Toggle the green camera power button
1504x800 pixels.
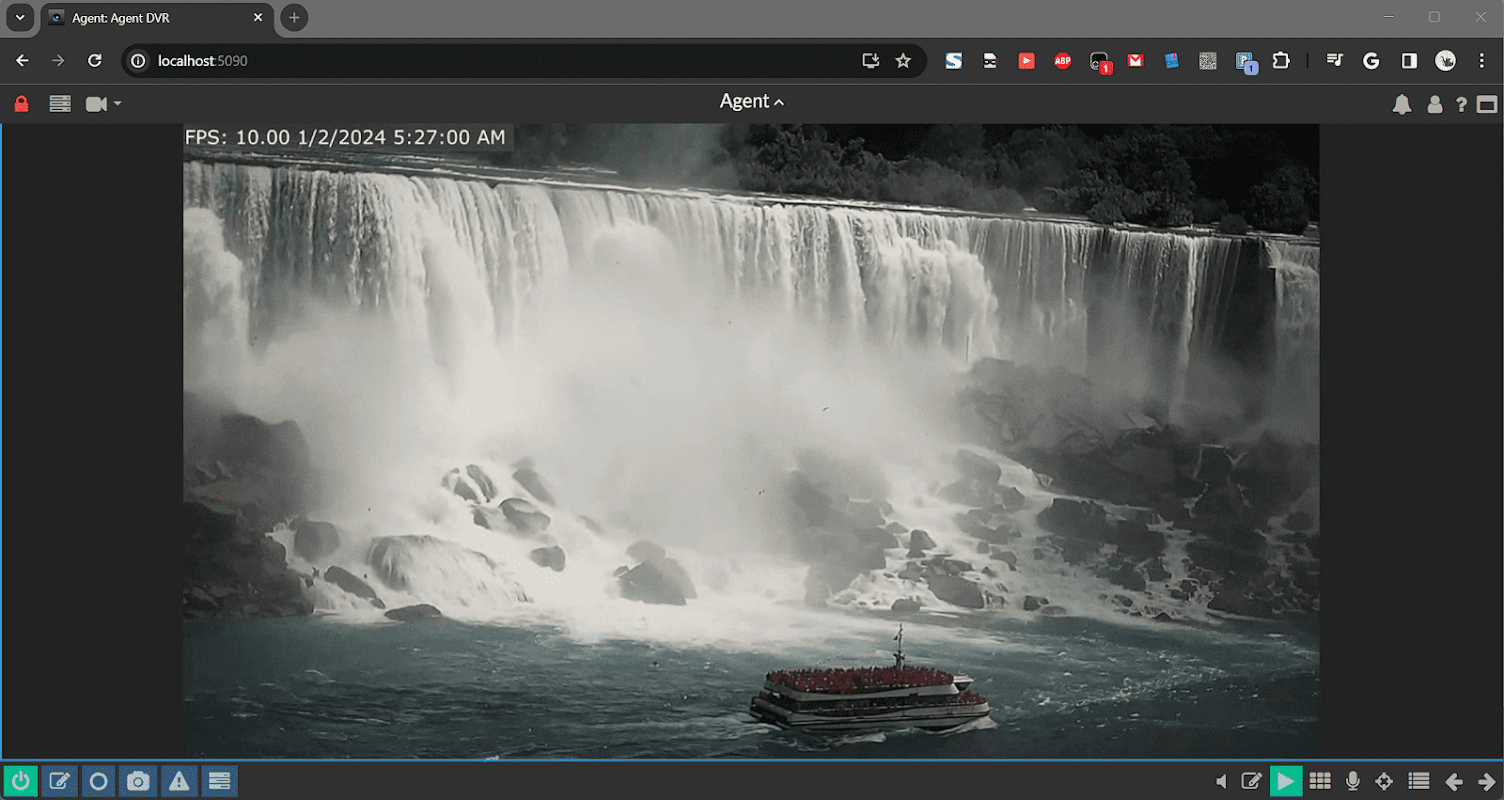(x=19, y=781)
